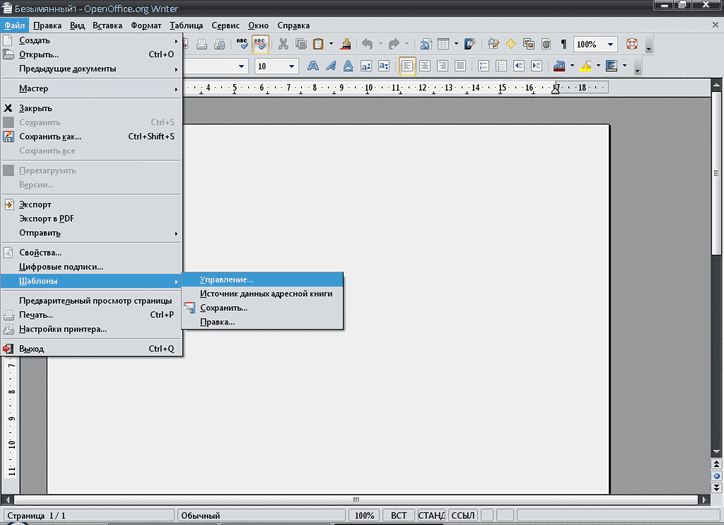Click the Redo arrow icon
Screen dimensions: 724x525
(x=394, y=44)
